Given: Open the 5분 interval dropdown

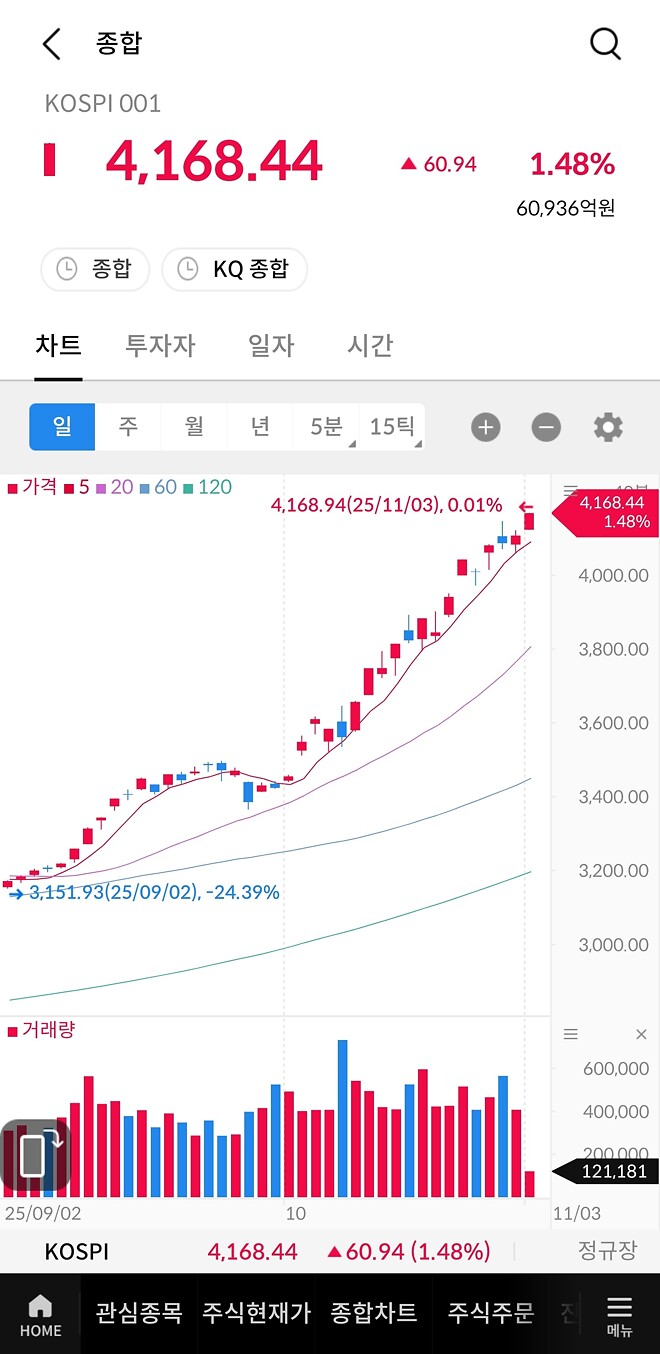Looking at the screenshot, I should [328, 426].
